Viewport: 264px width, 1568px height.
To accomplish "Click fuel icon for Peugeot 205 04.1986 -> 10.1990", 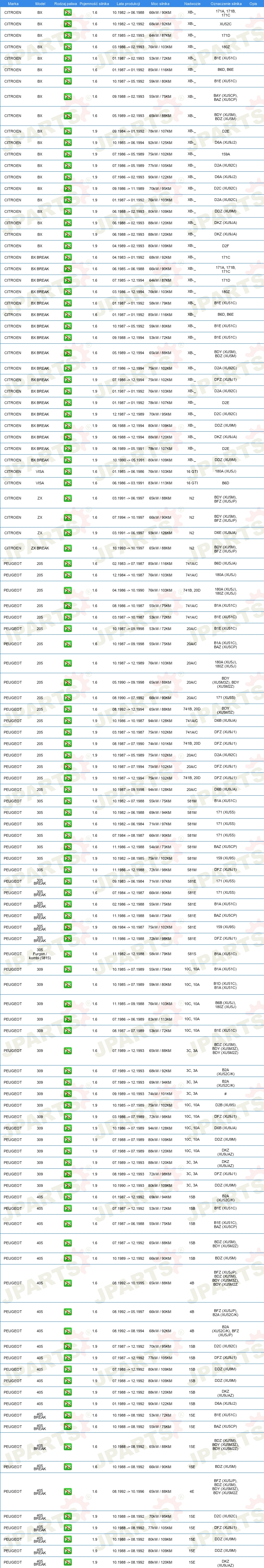I will [x=68, y=591].
